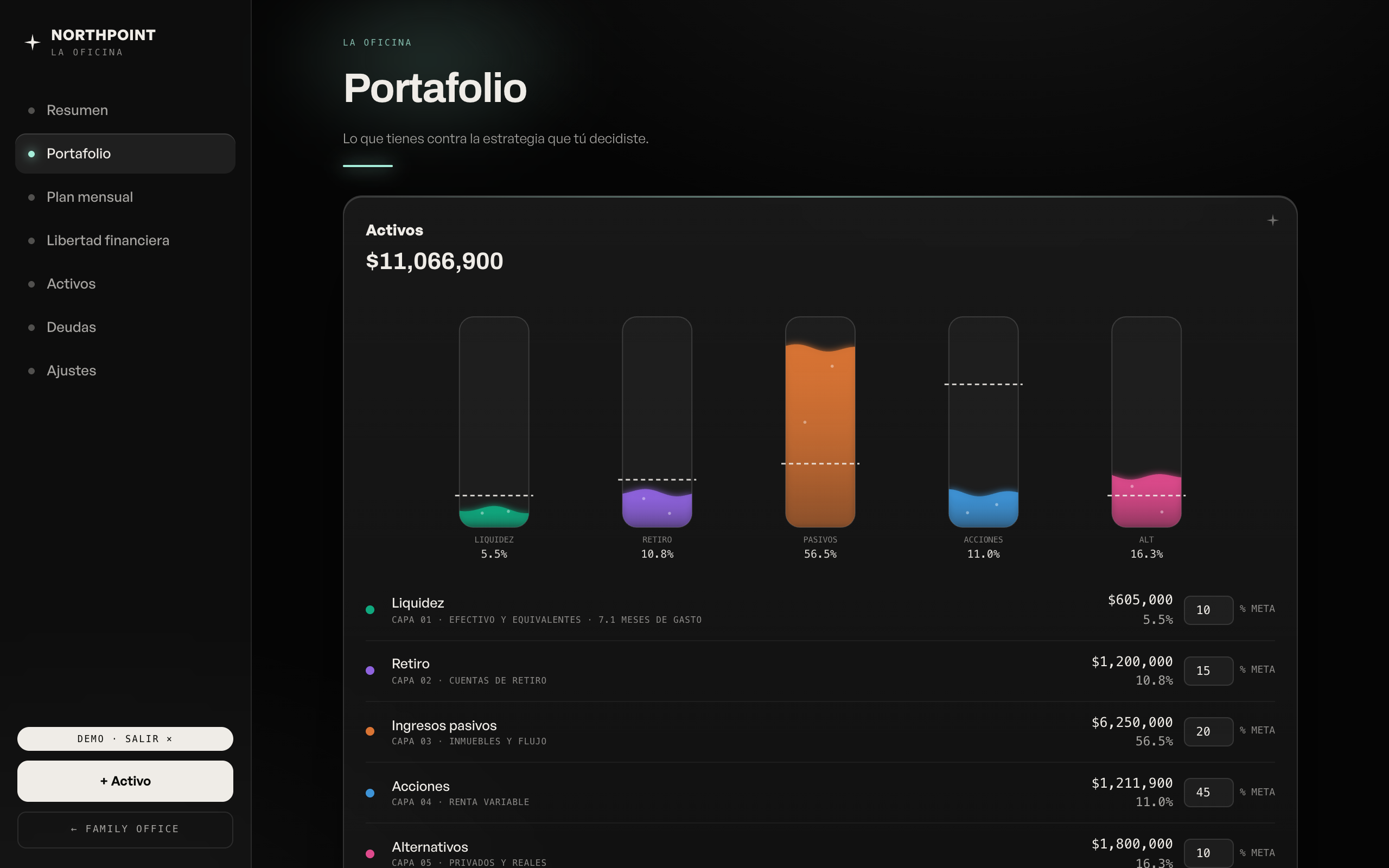Open the Resumen section
Viewport: 1389px width, 868px height.
(125, 110)
